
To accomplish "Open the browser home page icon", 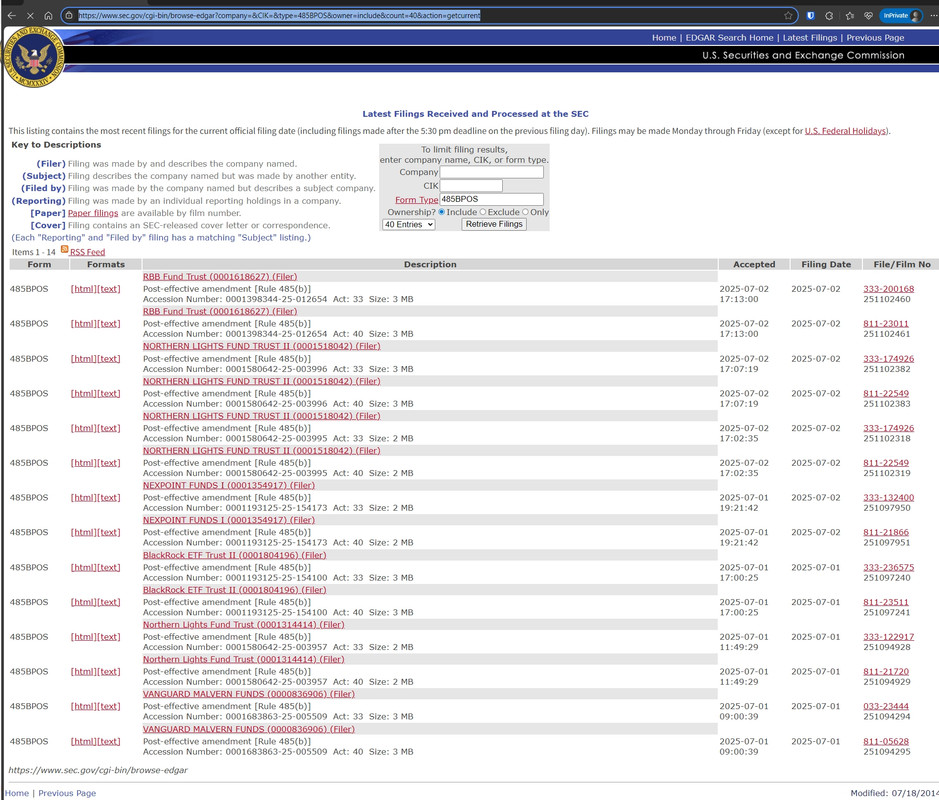I will point(49,16).
